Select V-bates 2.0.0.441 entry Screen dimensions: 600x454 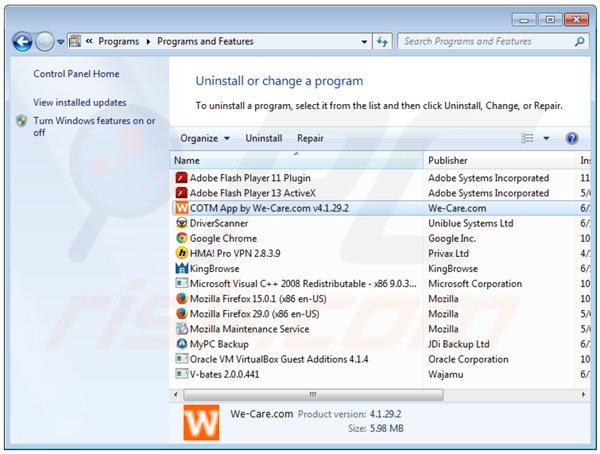click(225, 374)
